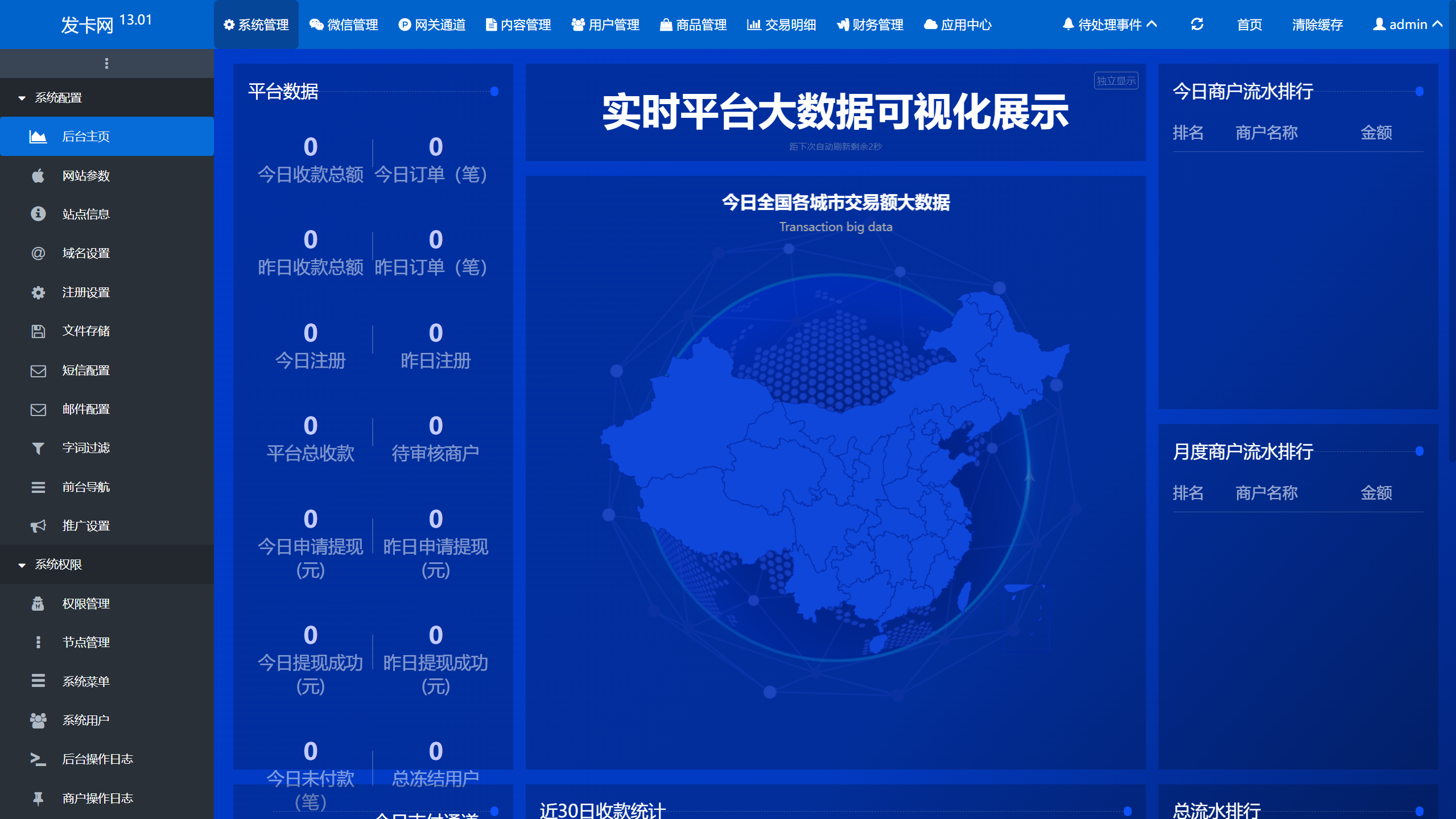
Task: Select 权限管理 in the sidebar
Action: 86,604
